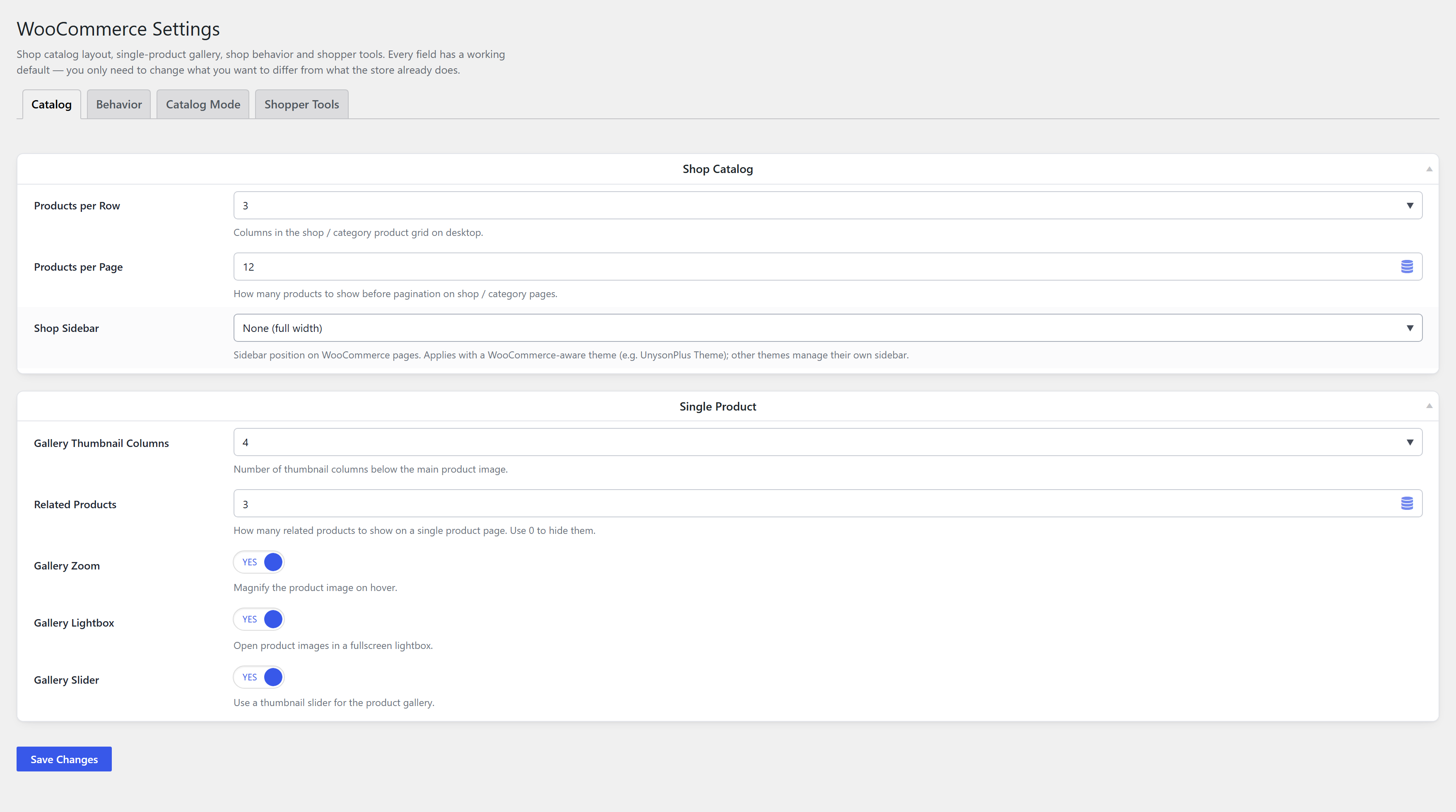Viewport: 1456px width, 812px height.
Task: Click the Shop Sidebar label
Action: click(x=66, y=328)
